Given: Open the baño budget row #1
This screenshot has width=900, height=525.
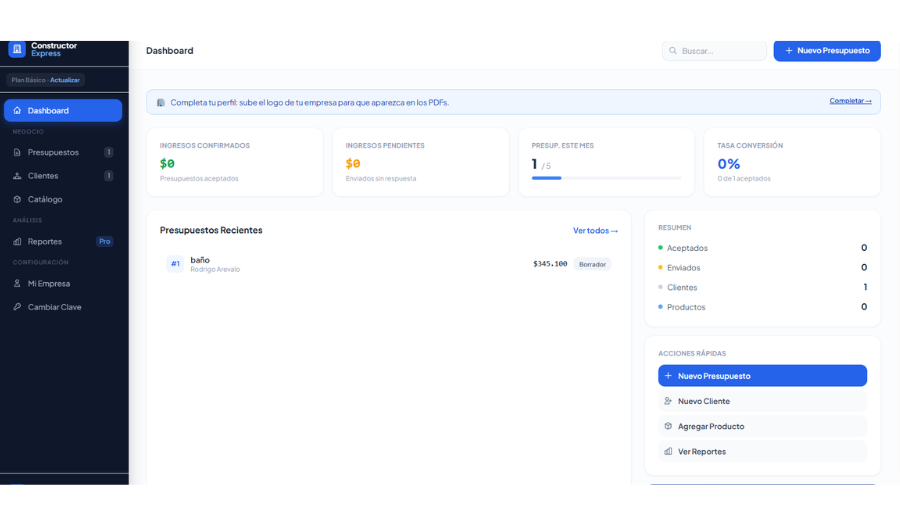Looking at the screenshot, I should pos(388,264).
